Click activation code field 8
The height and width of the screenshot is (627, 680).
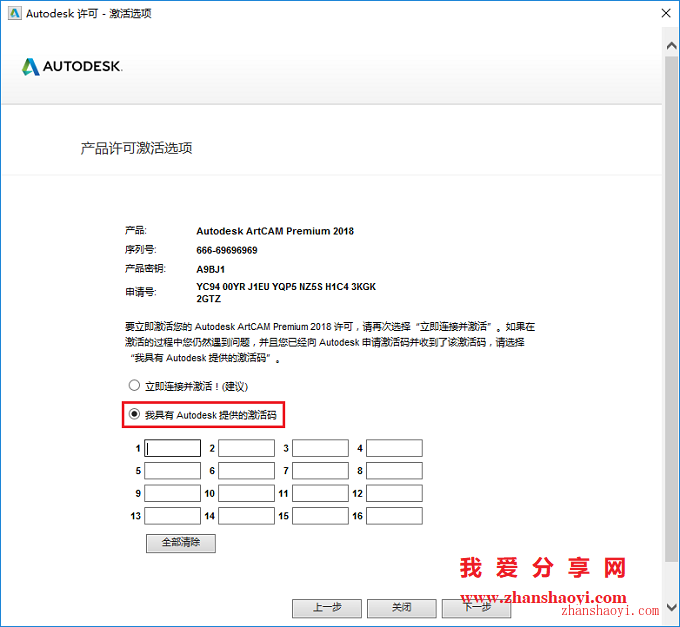(x=394, y=470)
